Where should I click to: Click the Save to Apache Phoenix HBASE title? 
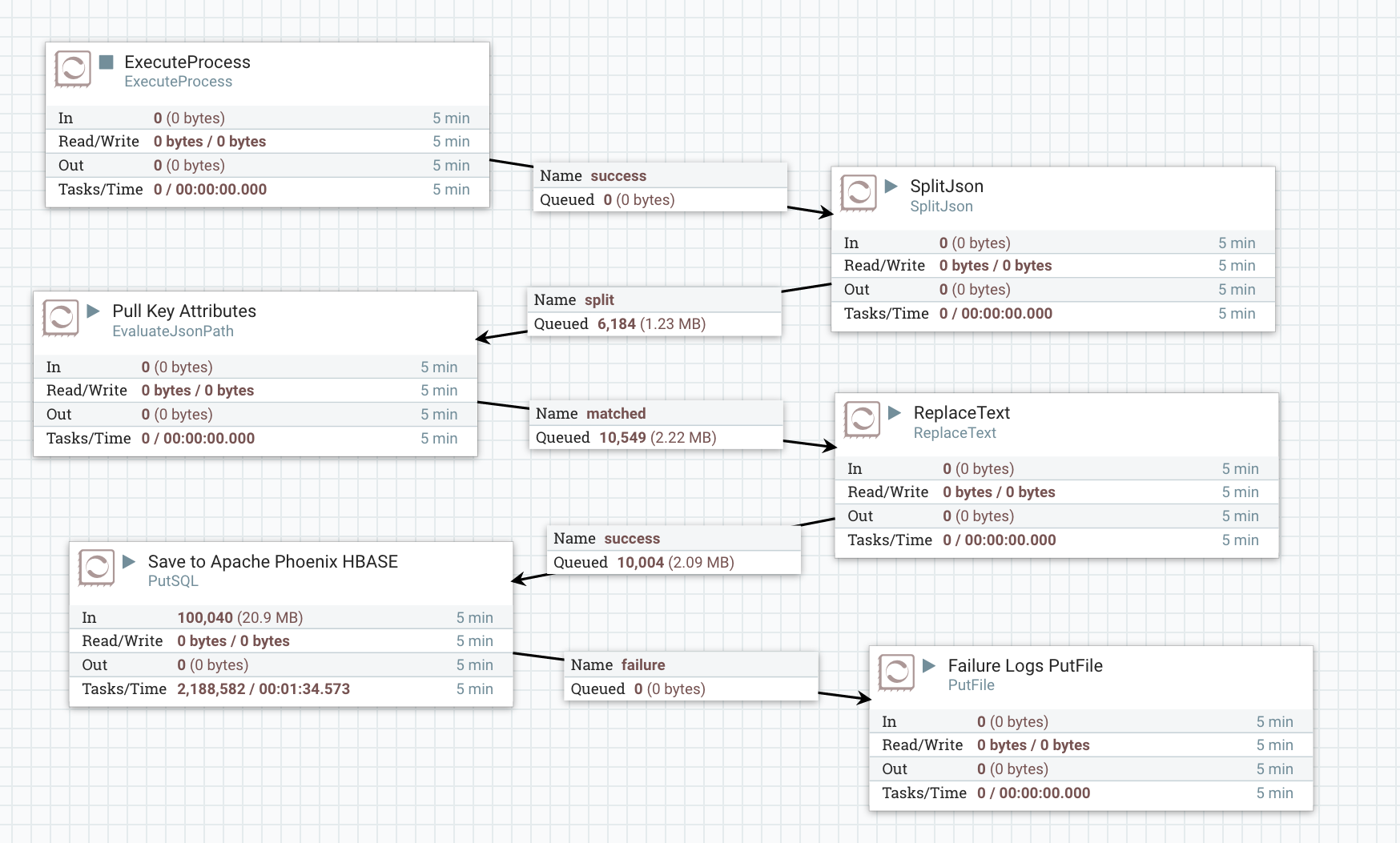272,562
